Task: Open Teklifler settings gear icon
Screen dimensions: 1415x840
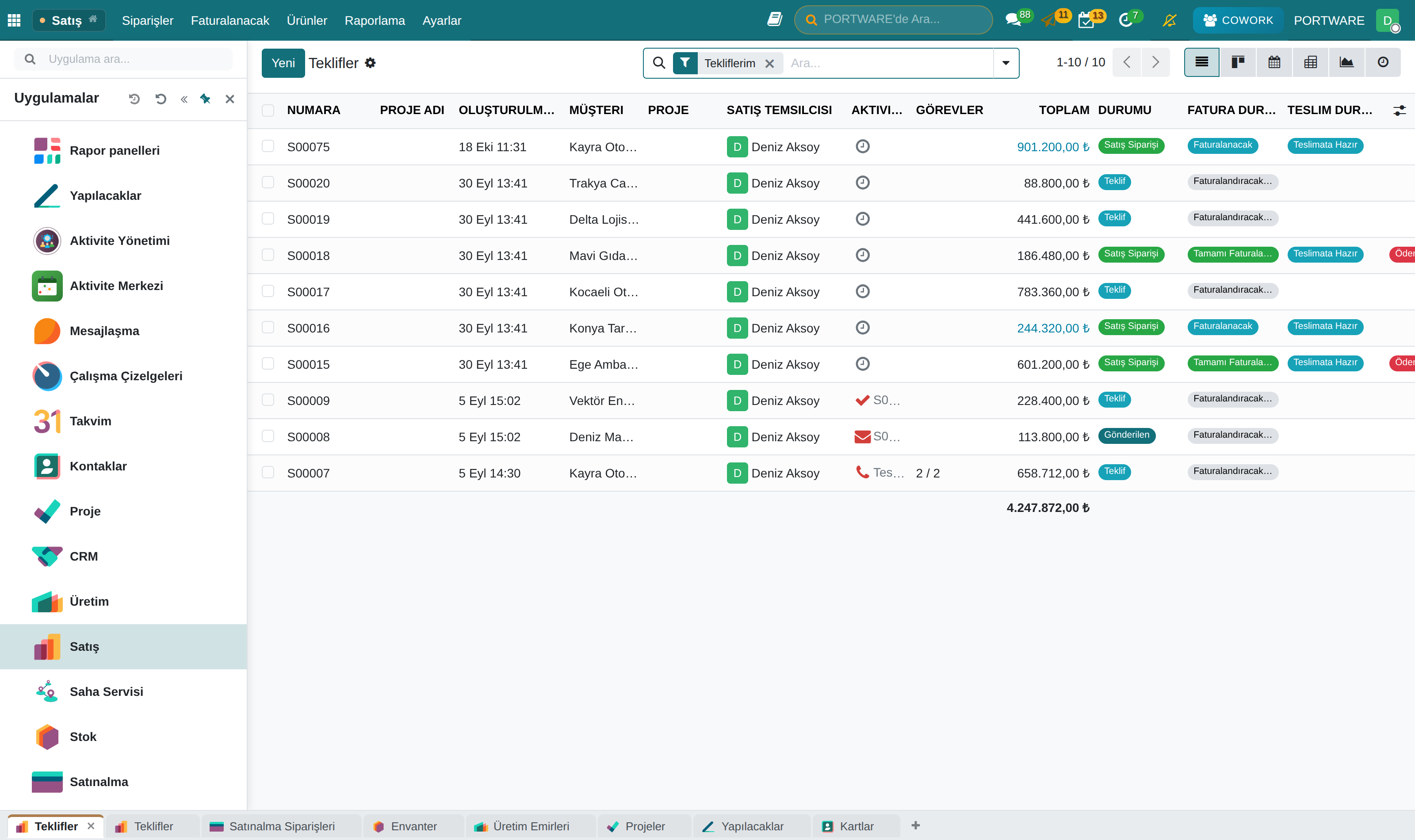Action: click(x=370, y=63)
